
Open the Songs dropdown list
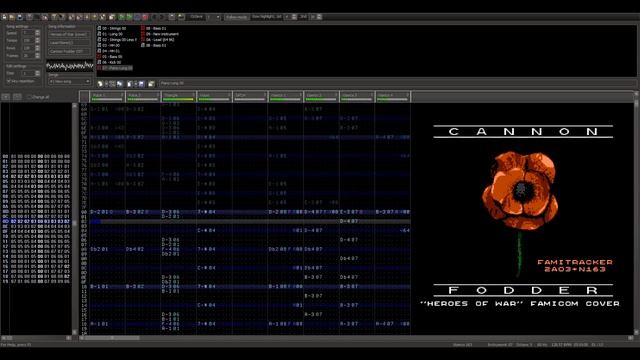tap(69, 82)
